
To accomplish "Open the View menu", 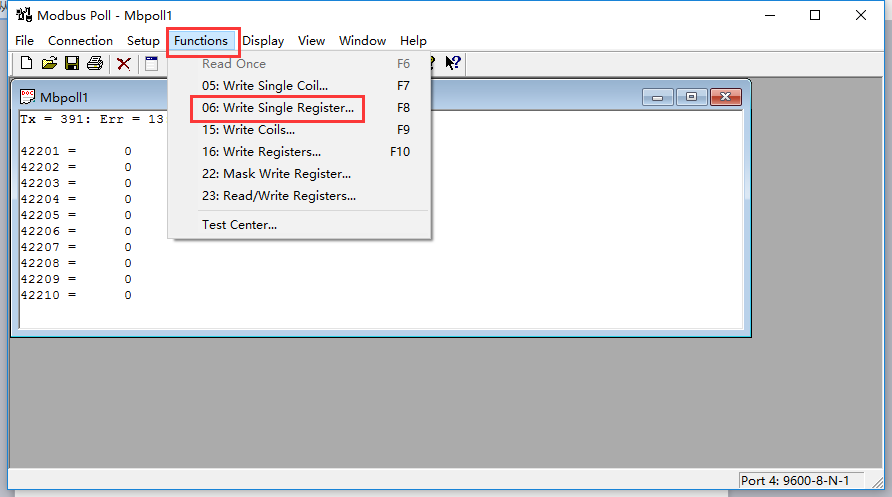I will tap(311, 41).
